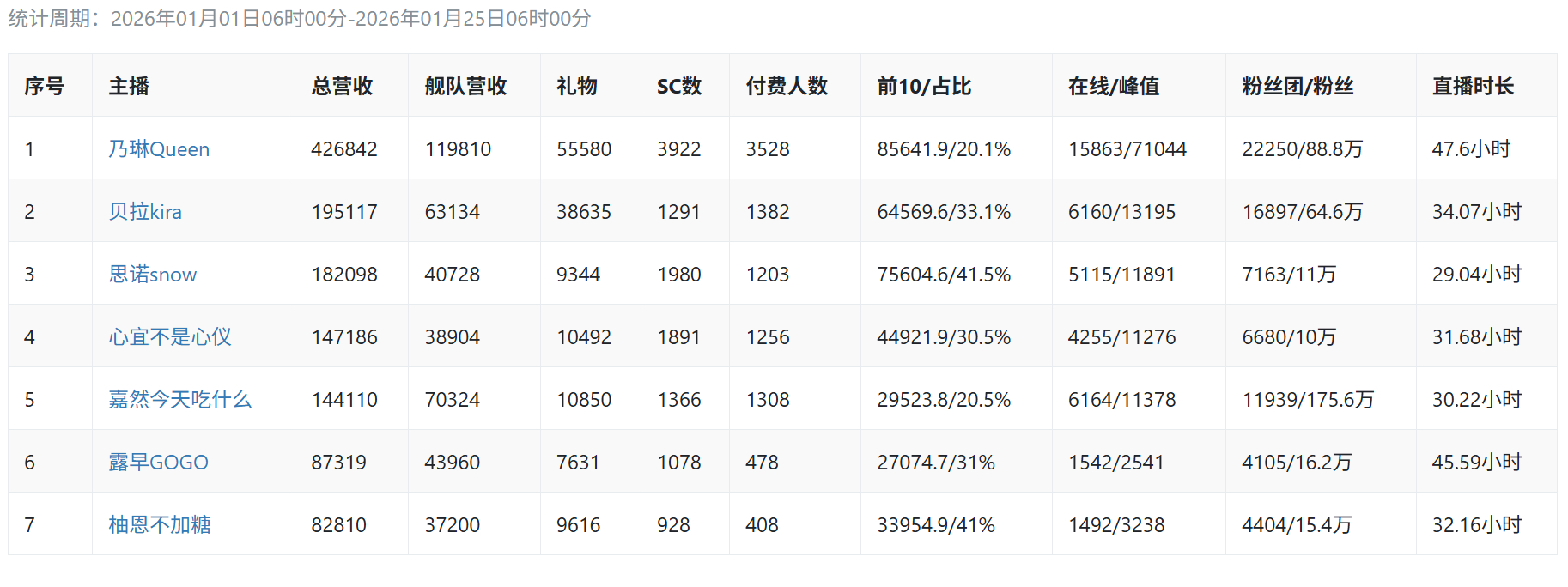Click the 粉丝团/粉丝 column header
Image resolution: width=1568 pixels, height=587 pixels.
pyautogui.click(x=1298, y=86)
